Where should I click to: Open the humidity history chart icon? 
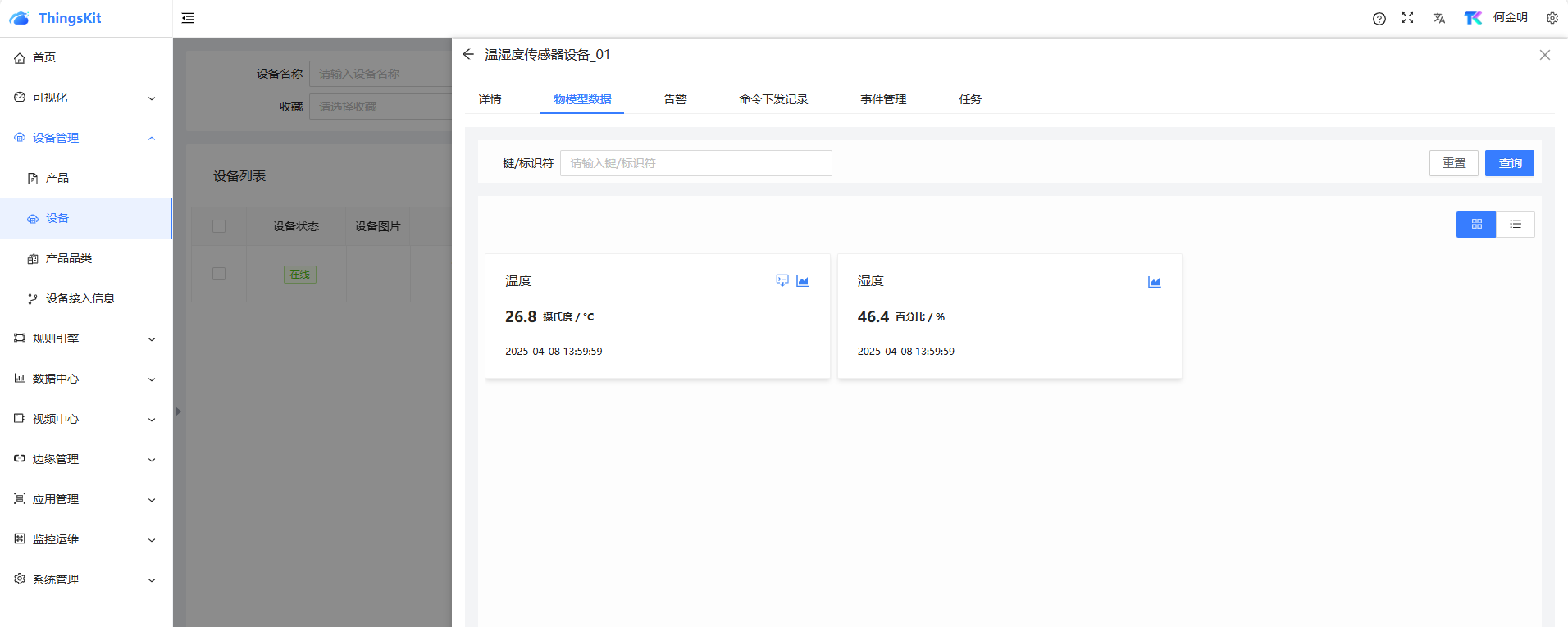[x=1154, y=282]
